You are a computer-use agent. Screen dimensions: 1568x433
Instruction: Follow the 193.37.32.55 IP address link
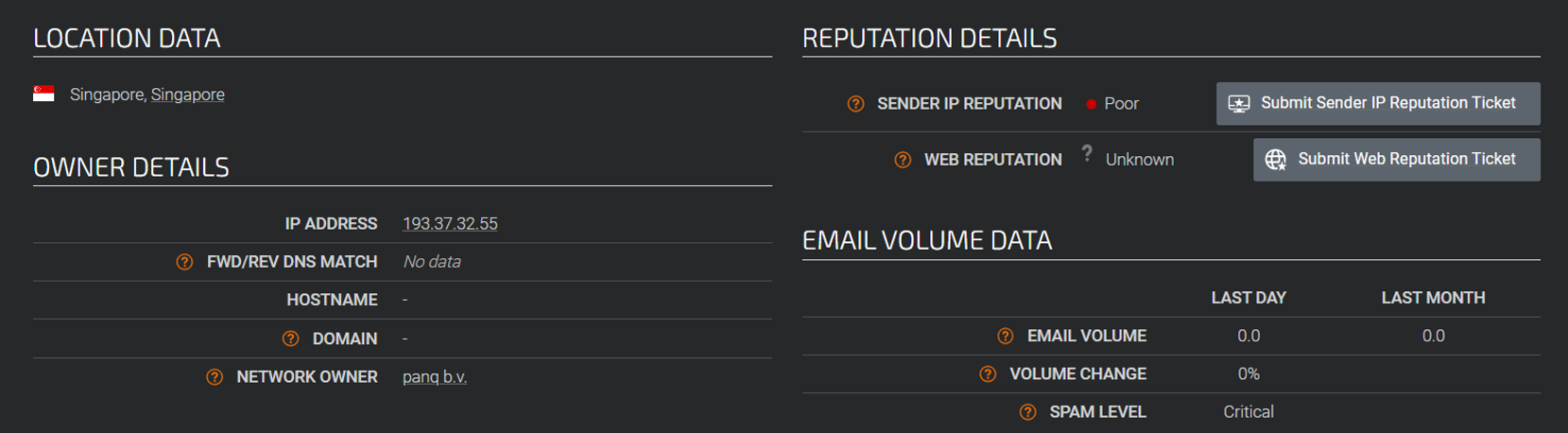tap(450, 224)
